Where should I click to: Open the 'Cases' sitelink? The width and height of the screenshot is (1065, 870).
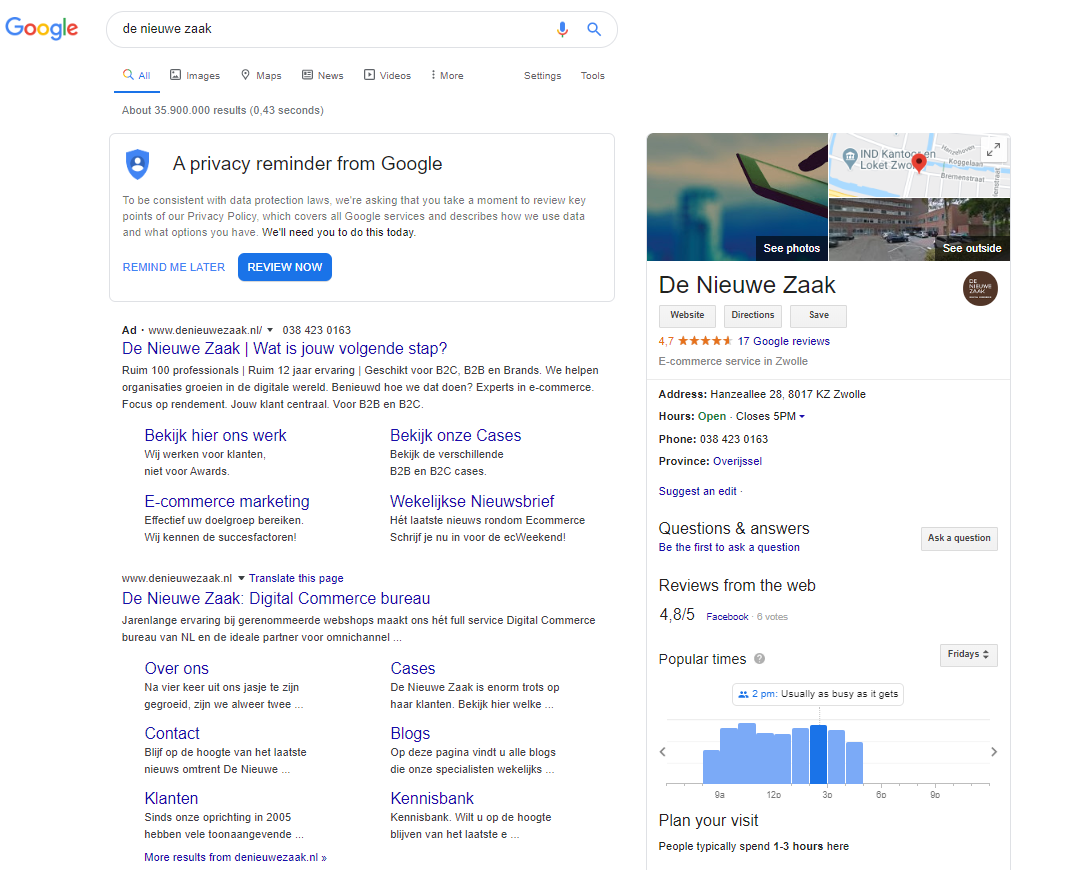(x=413, y=668)
